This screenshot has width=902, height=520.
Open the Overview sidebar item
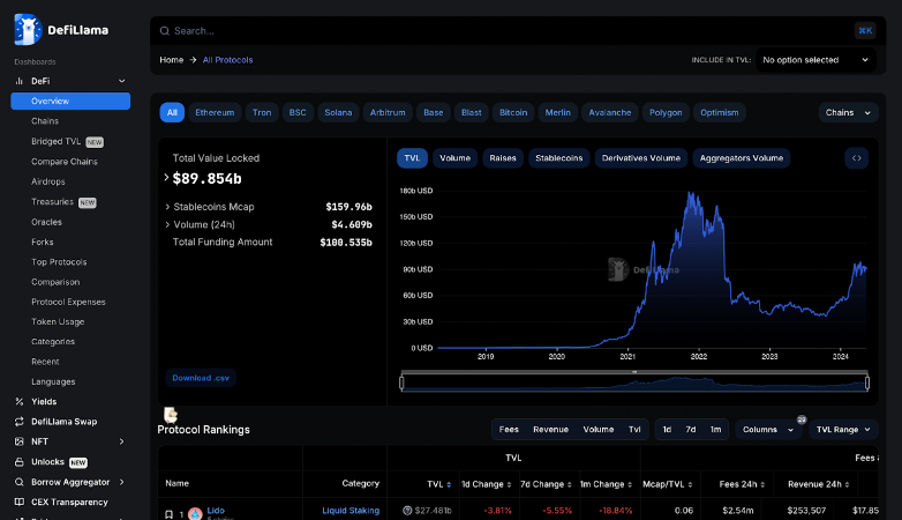click(70, 101)
